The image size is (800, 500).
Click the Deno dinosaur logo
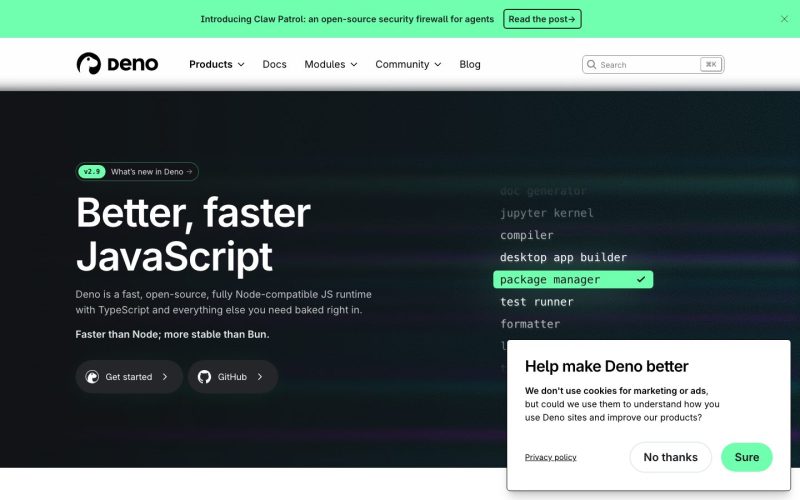89,64
